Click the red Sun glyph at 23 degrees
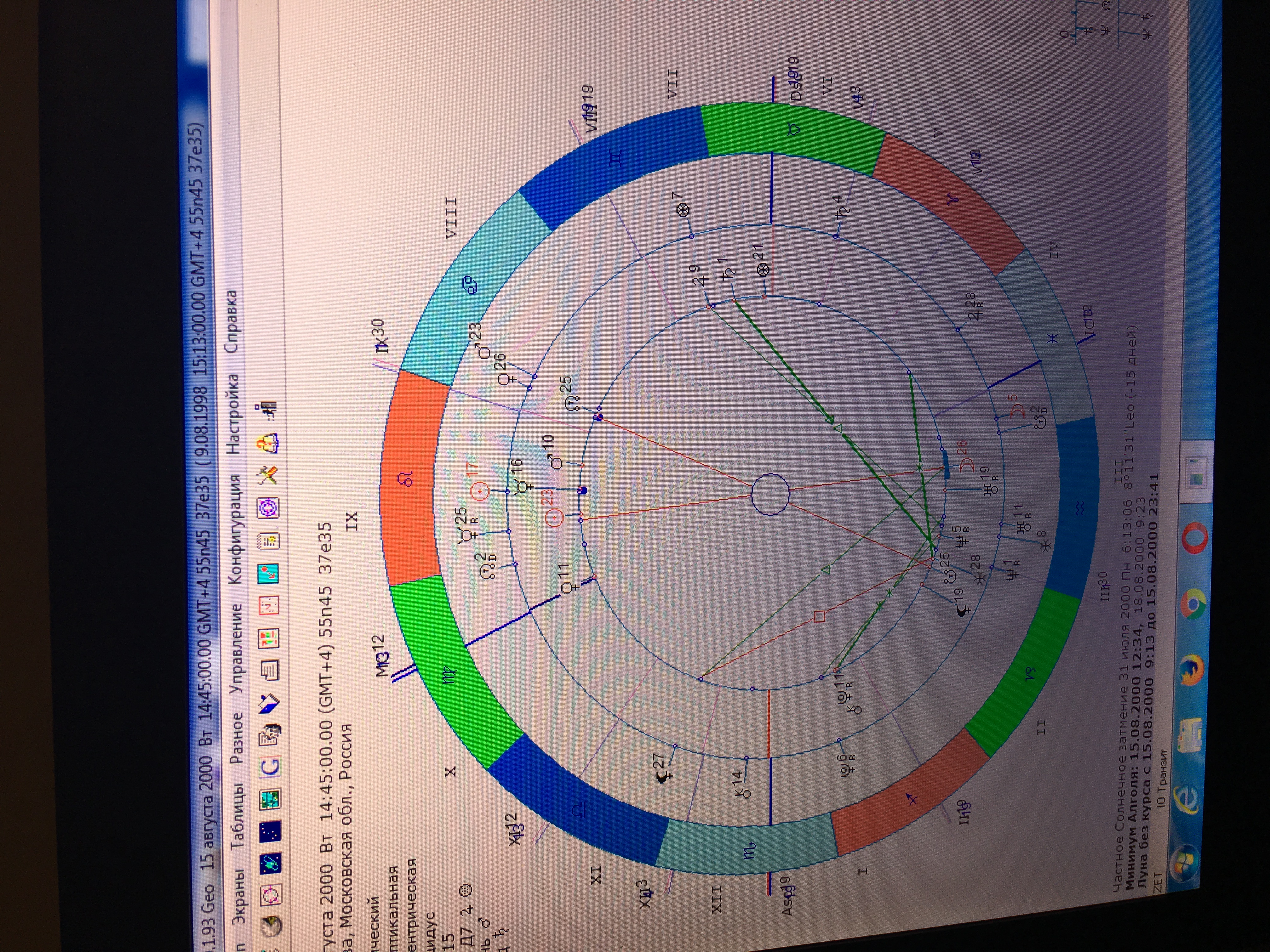1270x952 pixels. click(554, 519)
